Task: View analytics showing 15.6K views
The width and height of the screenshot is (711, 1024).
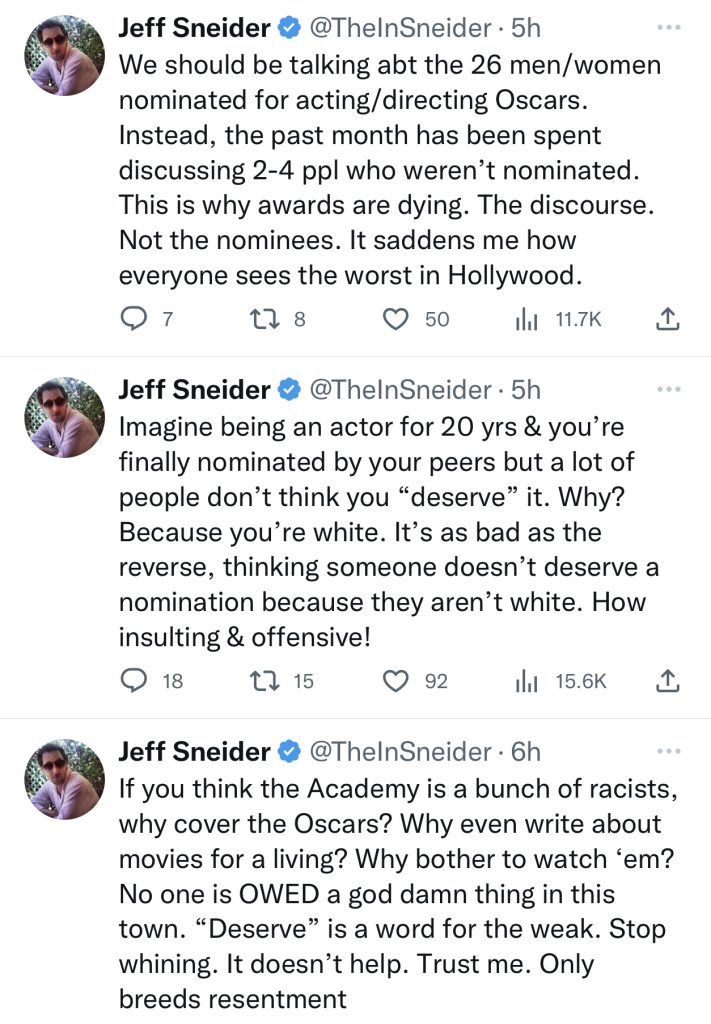Action: [525, 681]
